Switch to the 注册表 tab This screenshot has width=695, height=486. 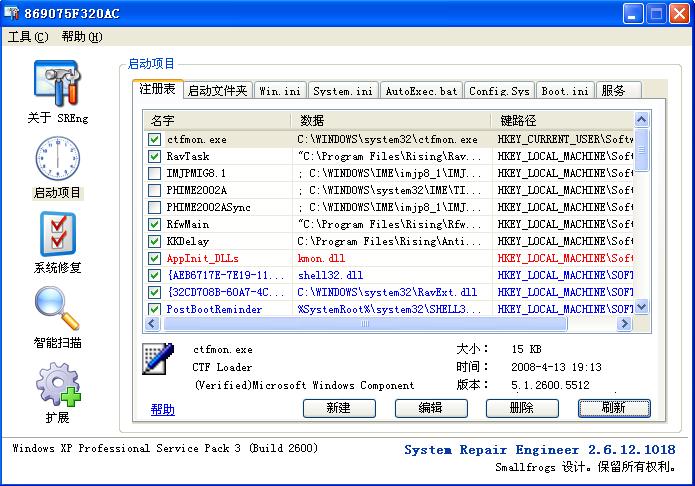[157, 89]
